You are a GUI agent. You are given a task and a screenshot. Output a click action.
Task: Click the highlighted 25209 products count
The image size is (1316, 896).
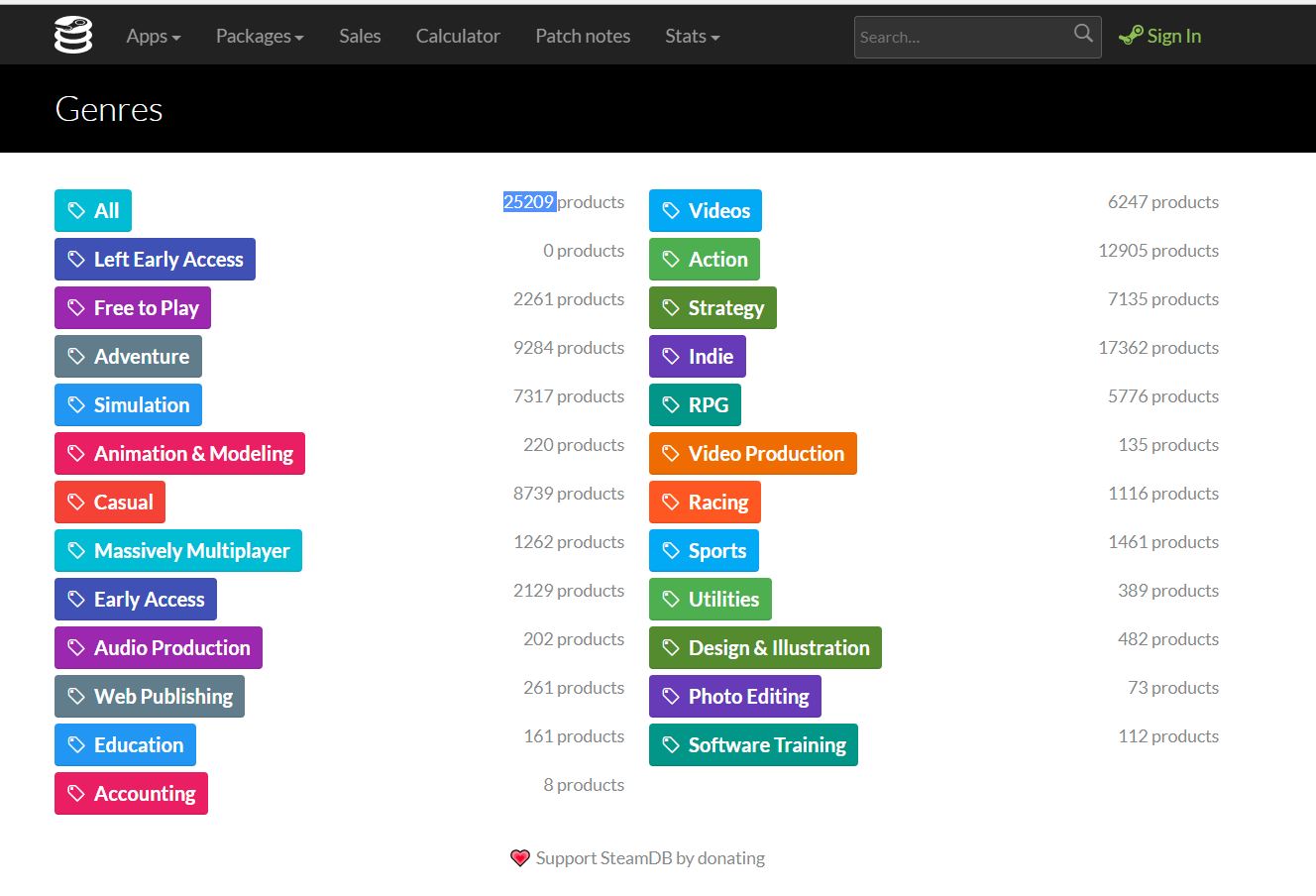tap(564, 201)
